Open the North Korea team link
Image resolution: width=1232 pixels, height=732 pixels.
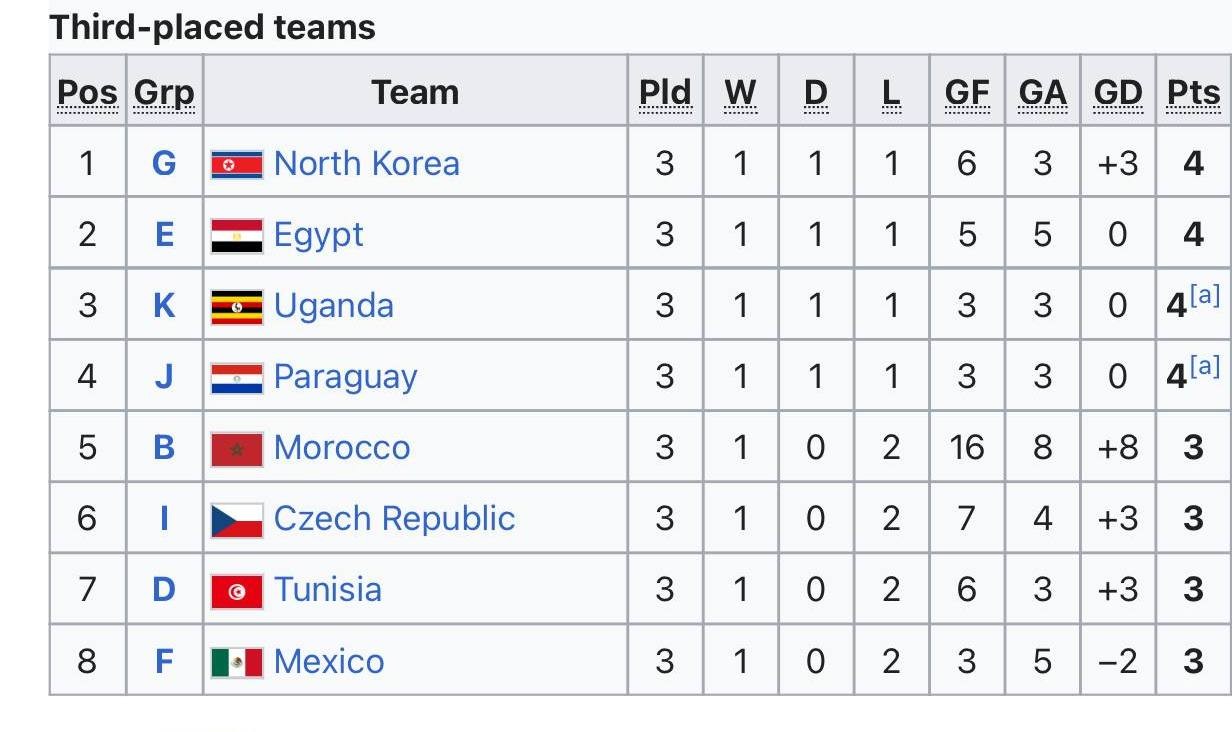[366, 163]
